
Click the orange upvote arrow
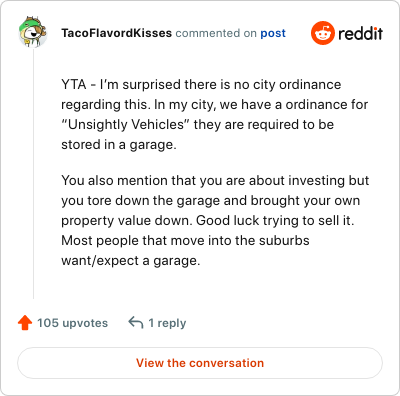[25, 323]
